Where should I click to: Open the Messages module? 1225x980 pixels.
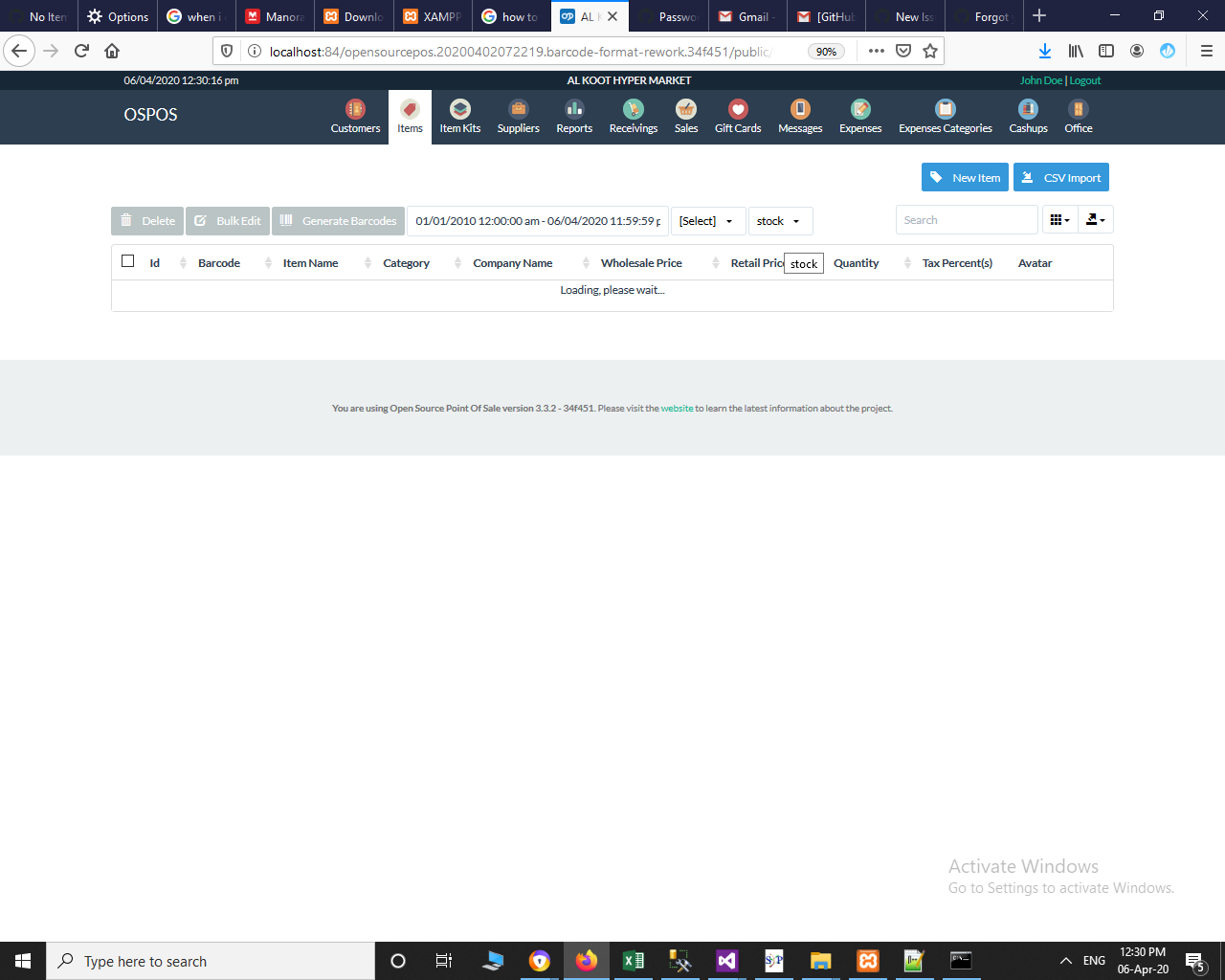(x=800, y=116)
